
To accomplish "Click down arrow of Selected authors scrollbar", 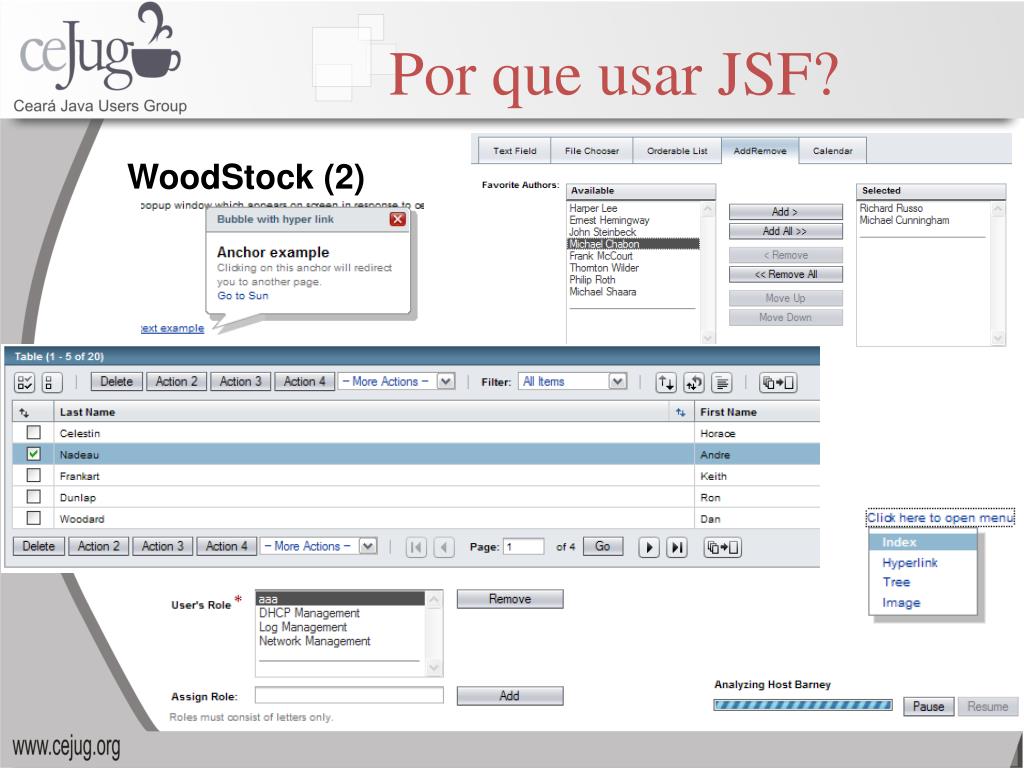I will 998,338.
